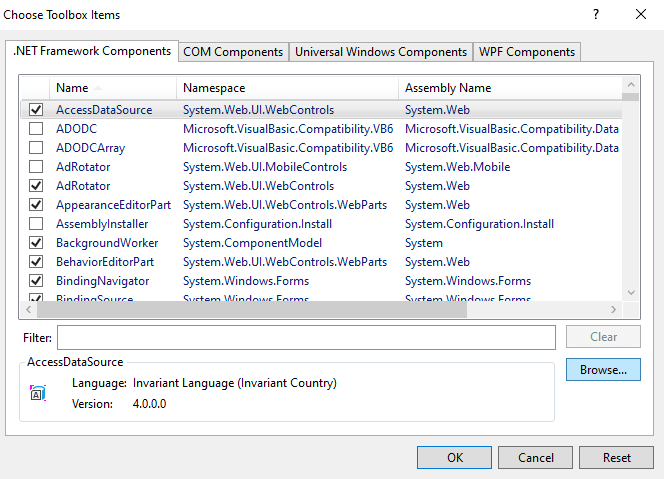Sort by the Namespace column header
The height and width of the screenshot is (479, 664).
287,88
